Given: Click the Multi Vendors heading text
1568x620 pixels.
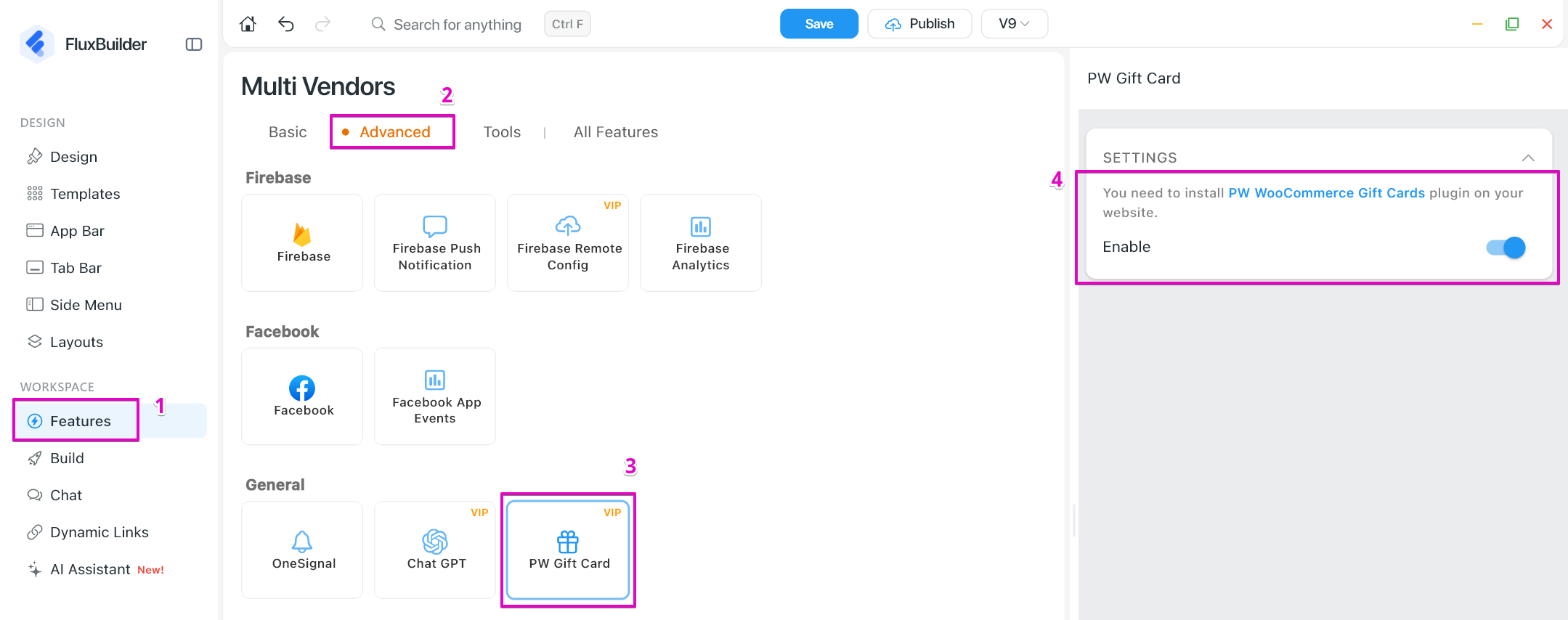Looking at the screenshot, I should [x=318, y=86].
